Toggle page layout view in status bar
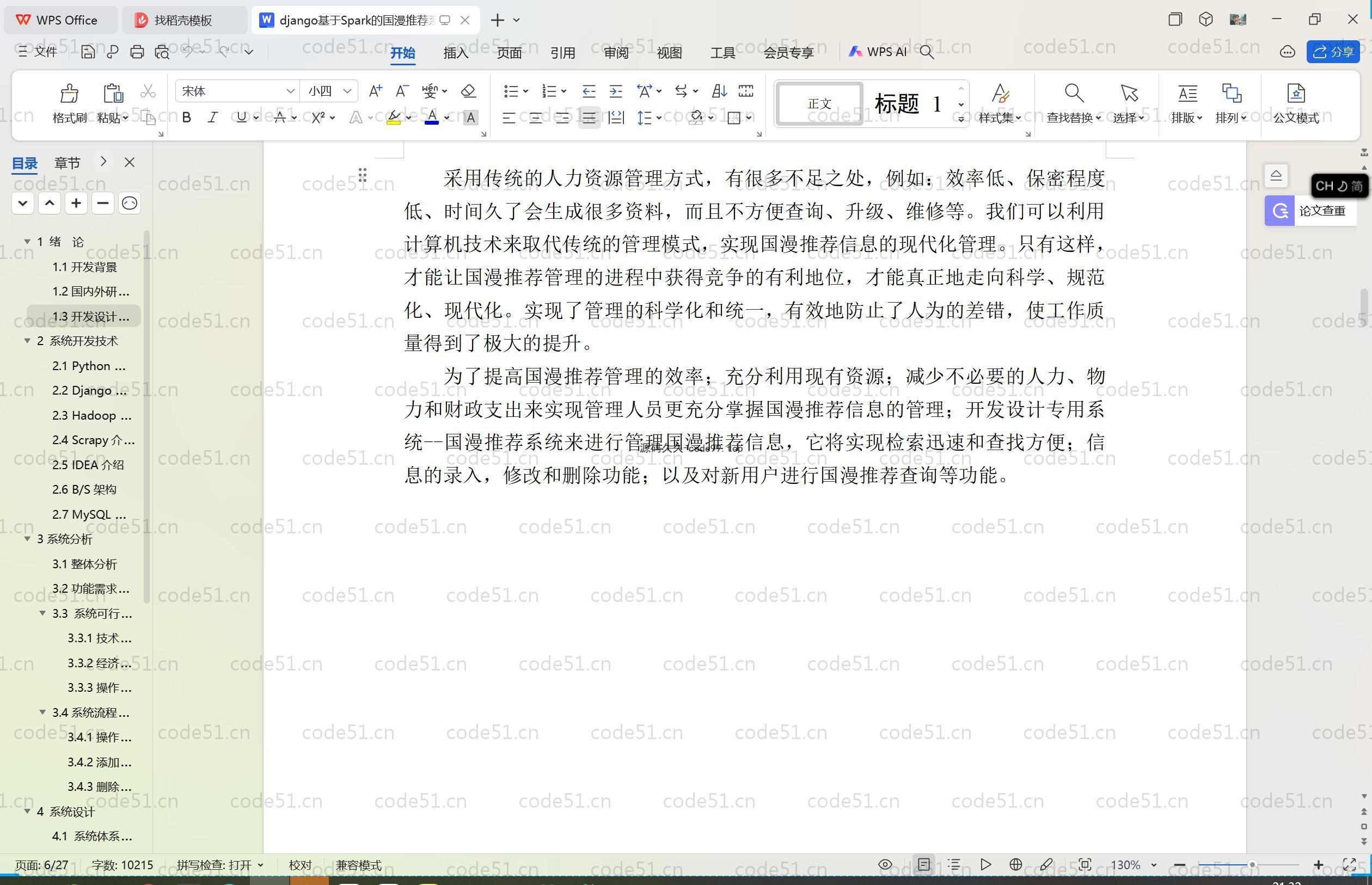The image size is (1372, 885). click(924, 864)
